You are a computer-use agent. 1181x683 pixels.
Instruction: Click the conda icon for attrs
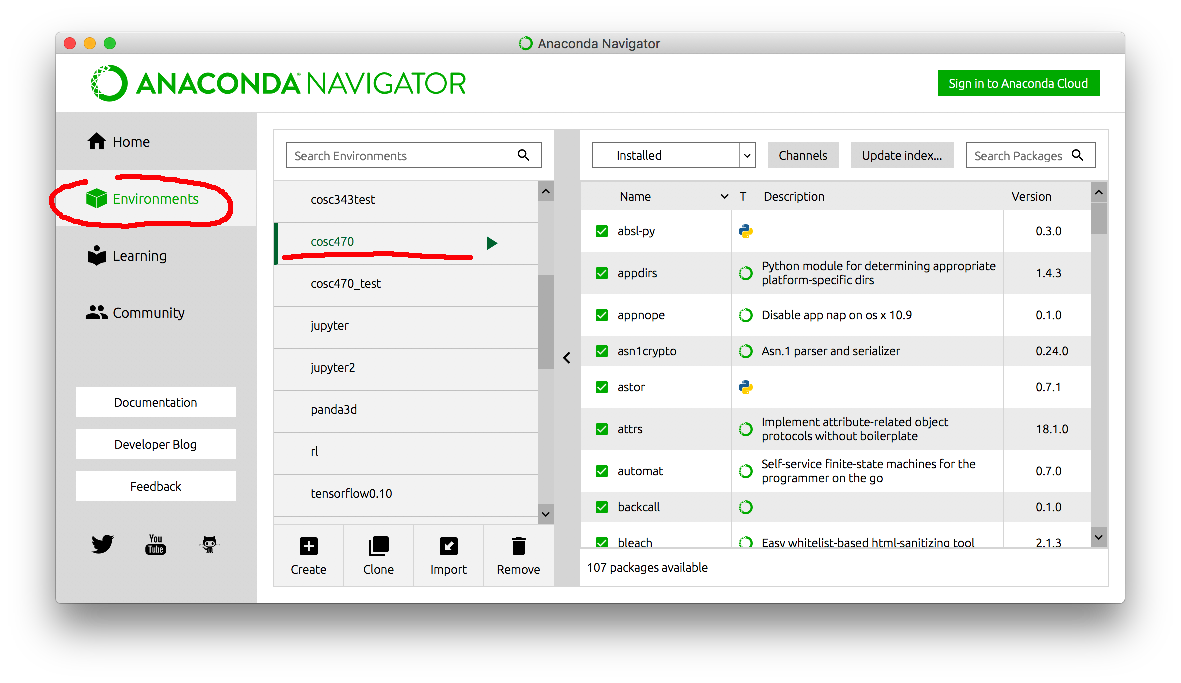(746, 429)
